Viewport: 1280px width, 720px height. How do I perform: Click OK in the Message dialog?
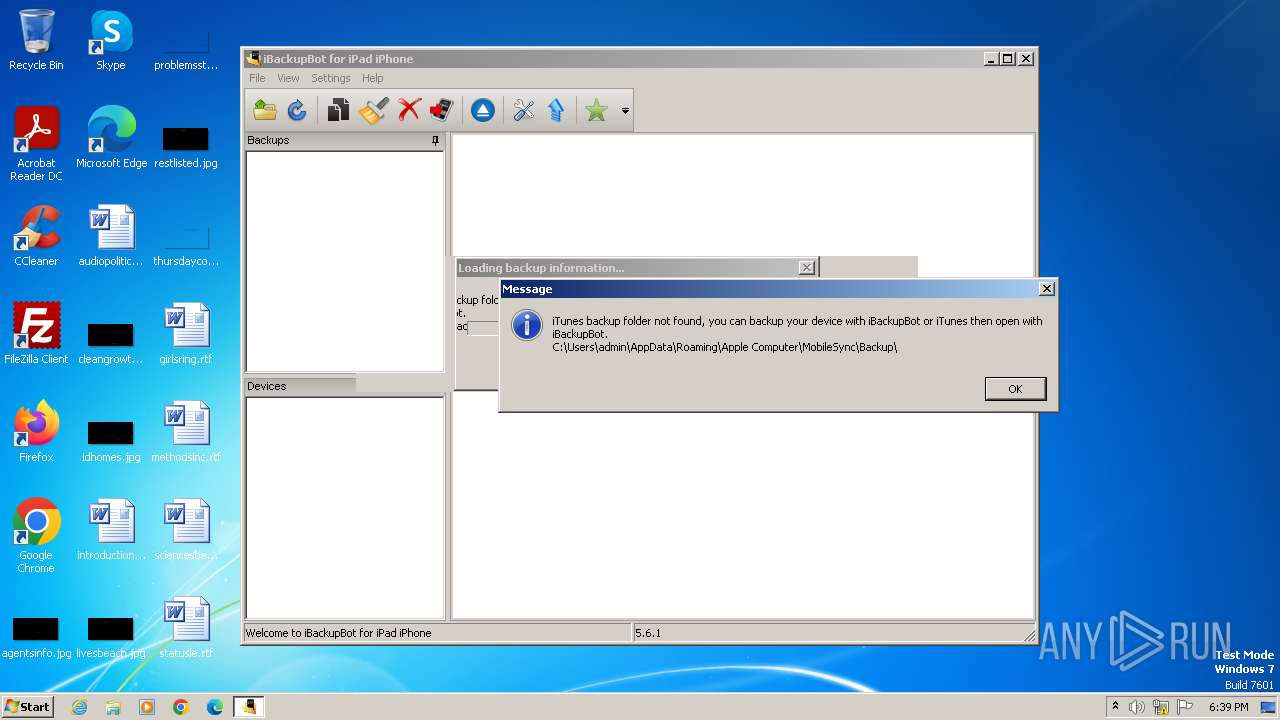click(x=1015, y=389)
